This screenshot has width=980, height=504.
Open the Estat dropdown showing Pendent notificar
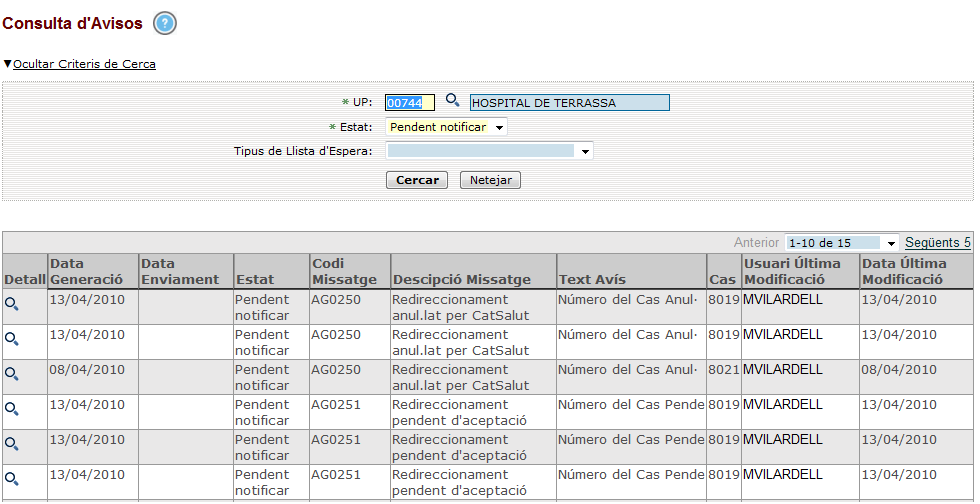click(446, 127)
